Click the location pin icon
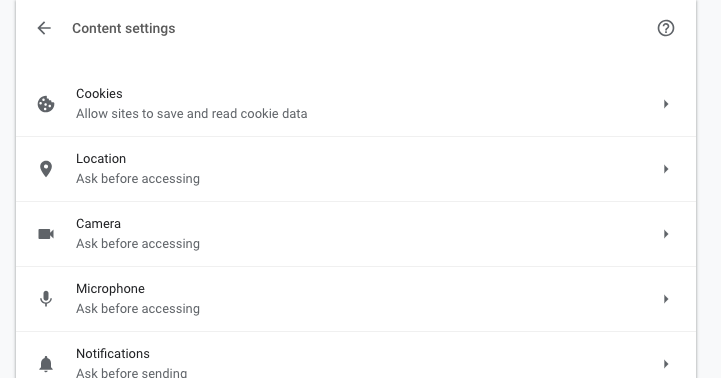Screen dimensions: 721x378 [46, 169]
